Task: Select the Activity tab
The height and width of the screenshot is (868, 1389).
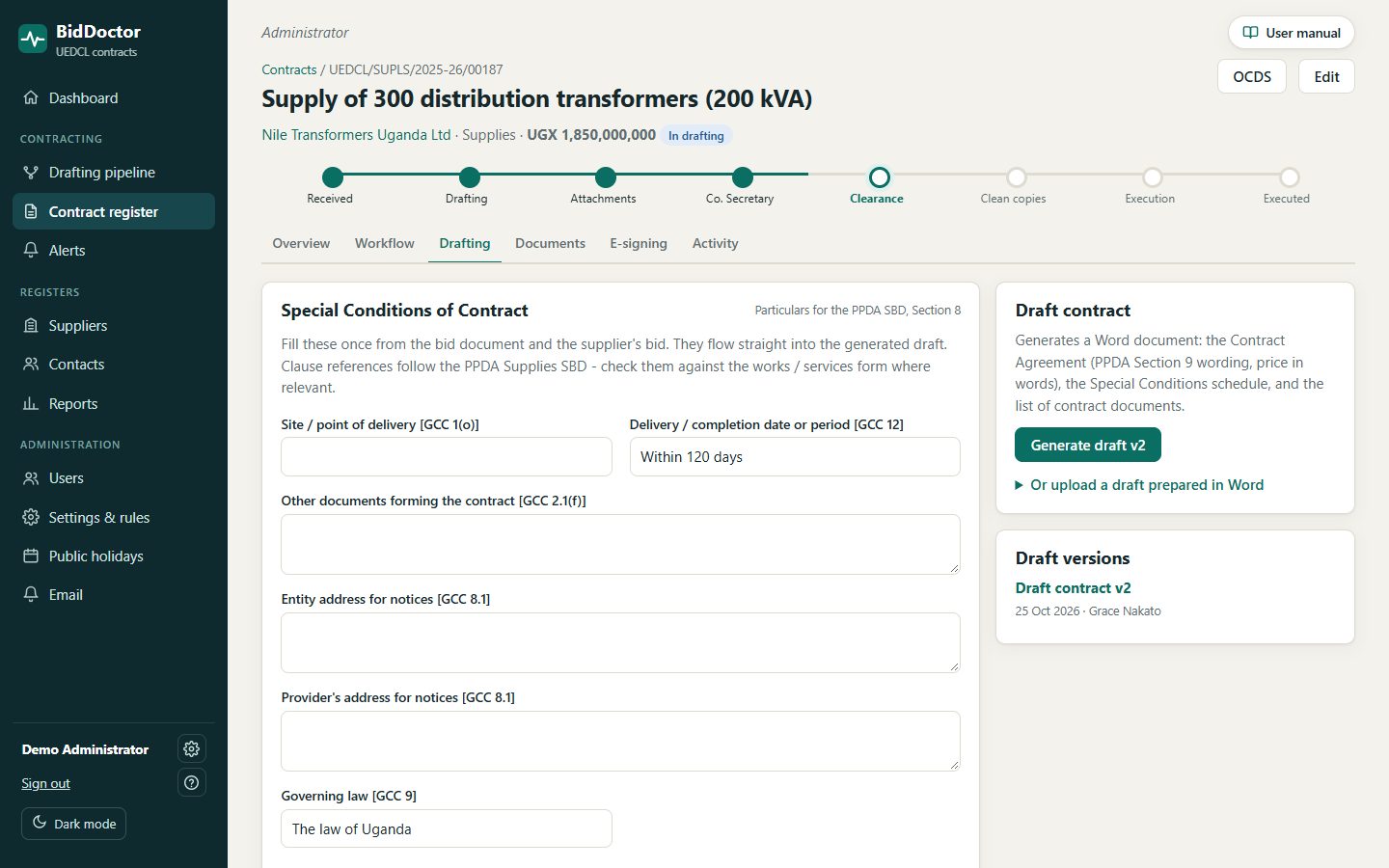Action: (715, 244)
